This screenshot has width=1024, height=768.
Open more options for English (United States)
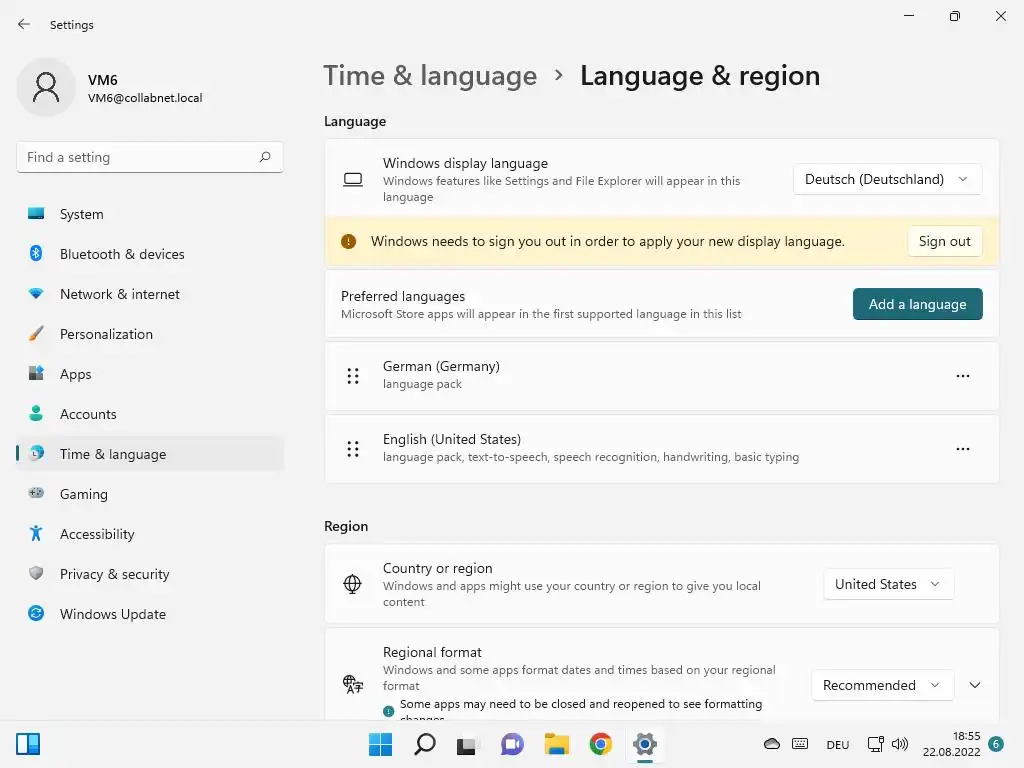click(x=963, y=449)
